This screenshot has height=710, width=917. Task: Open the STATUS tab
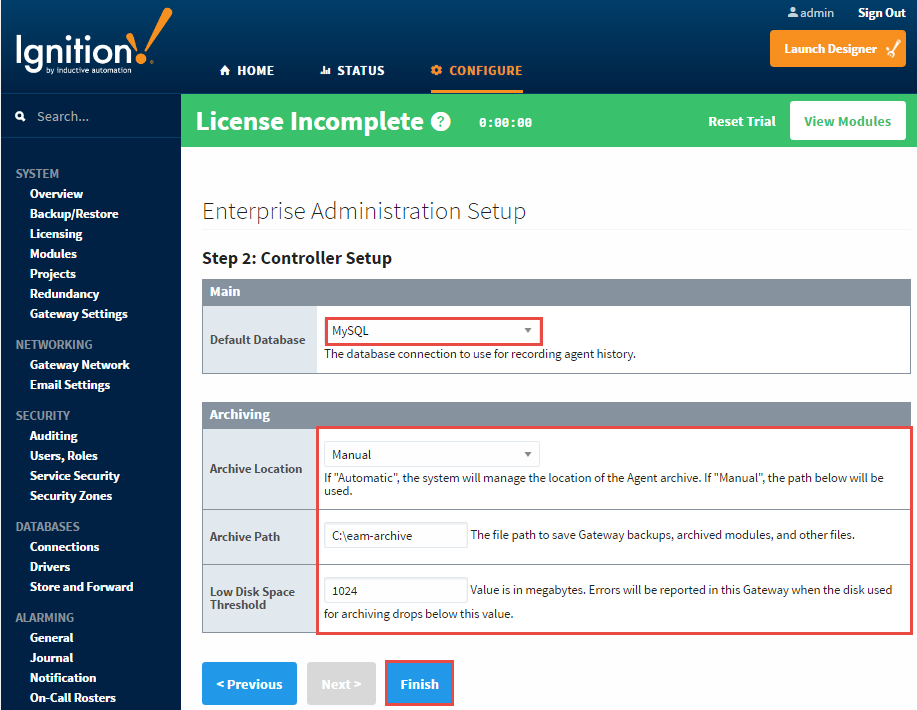click(x=352, y=71)
